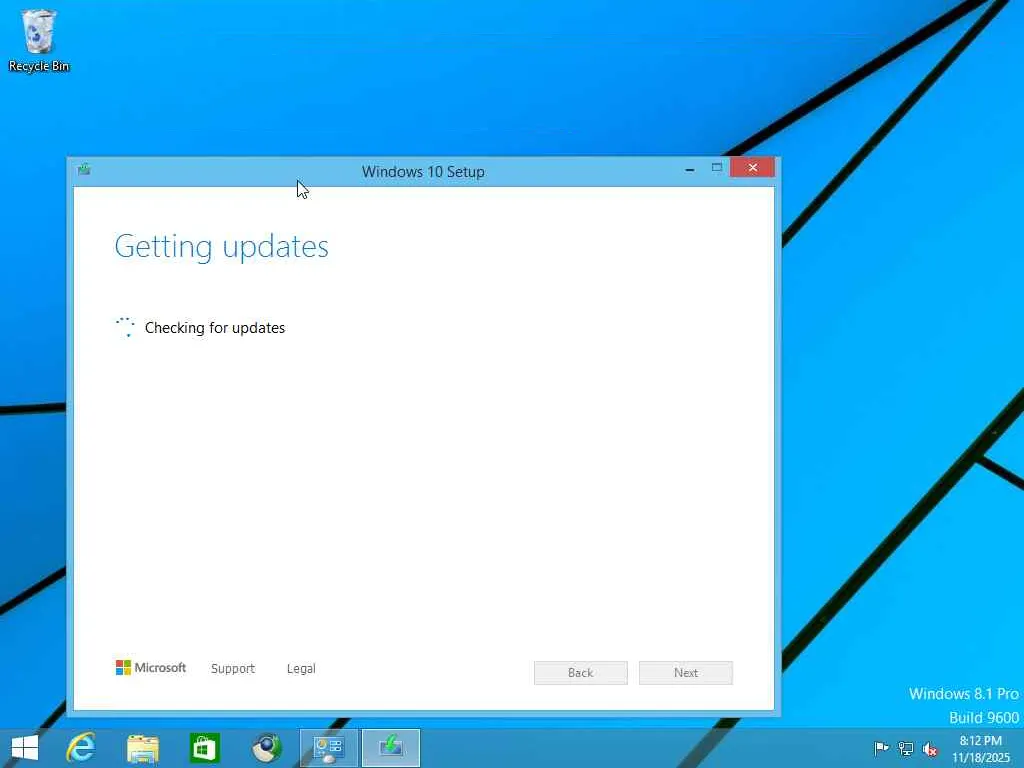This screenshot has height=768, width=1024.
Task: Switch to the Control Panel taskbar item
Action: coord(328,748)
